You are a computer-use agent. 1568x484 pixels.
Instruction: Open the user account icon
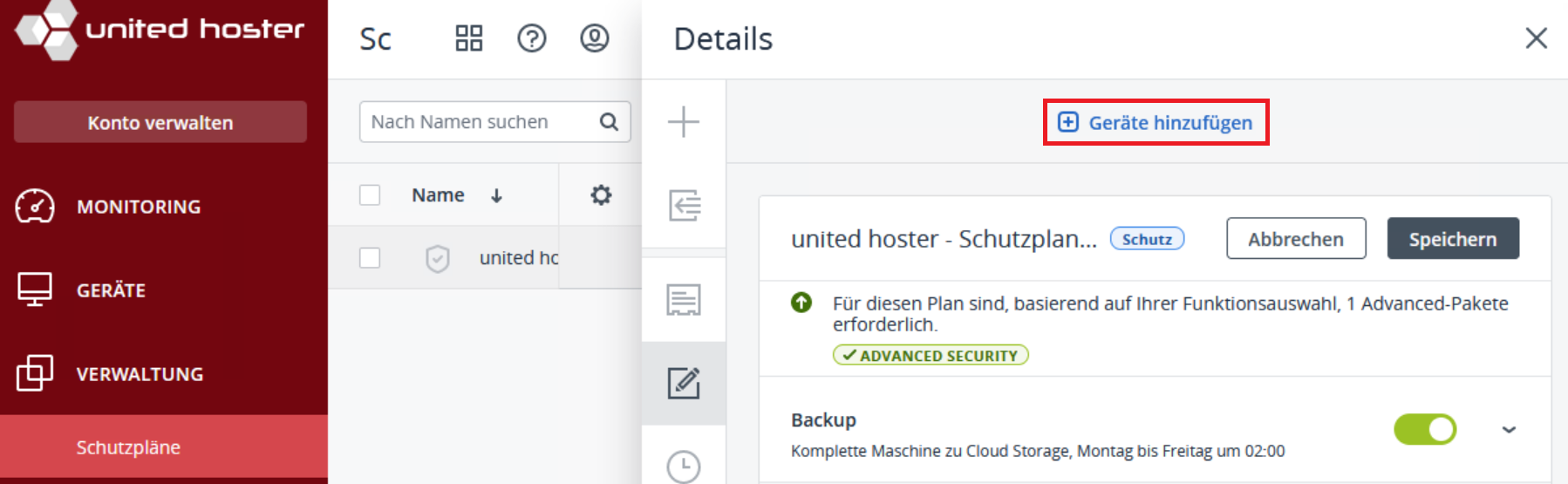(x=595, y=38)
